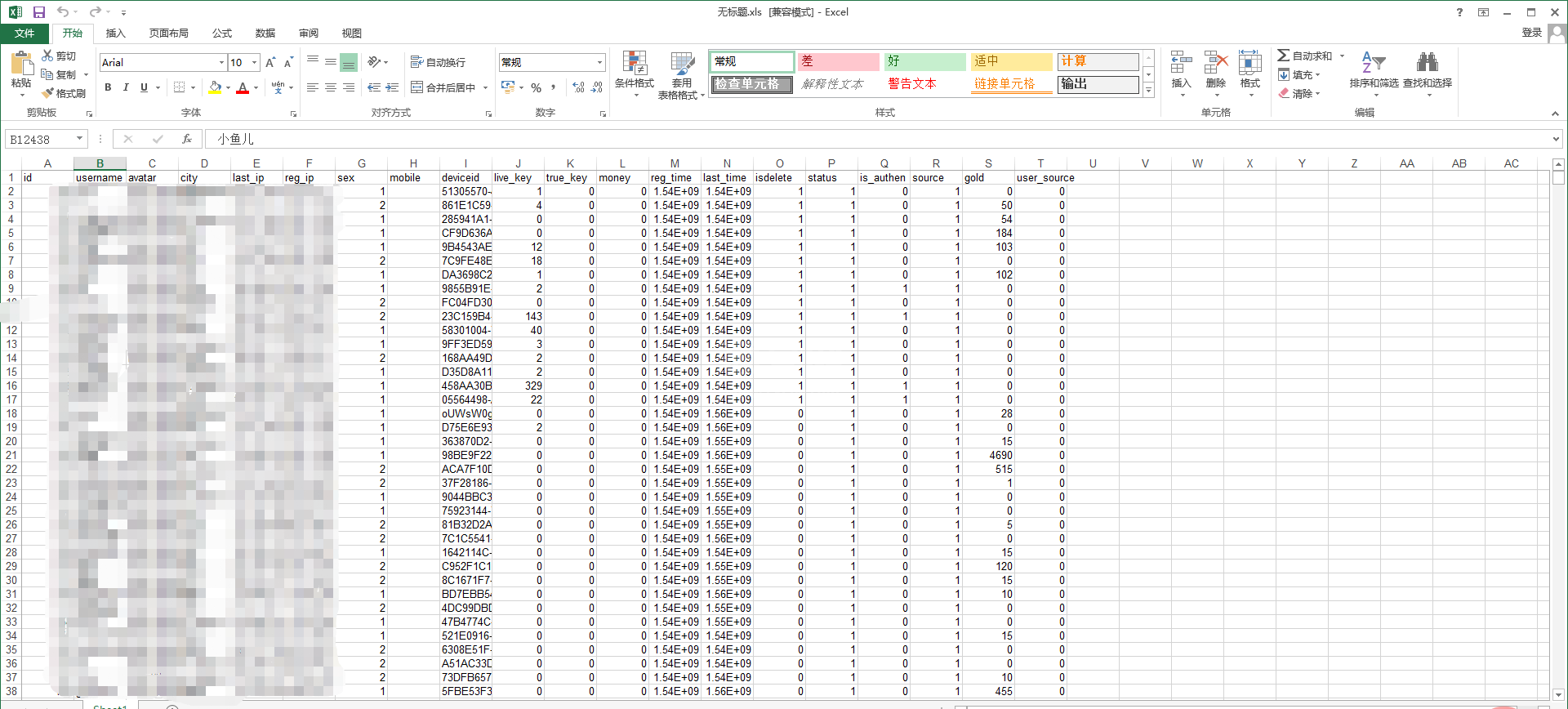Open the 删除 cells menu icon
Image resolution: width=1568 pixels, height=709 pixels.
coord(1216,74)
